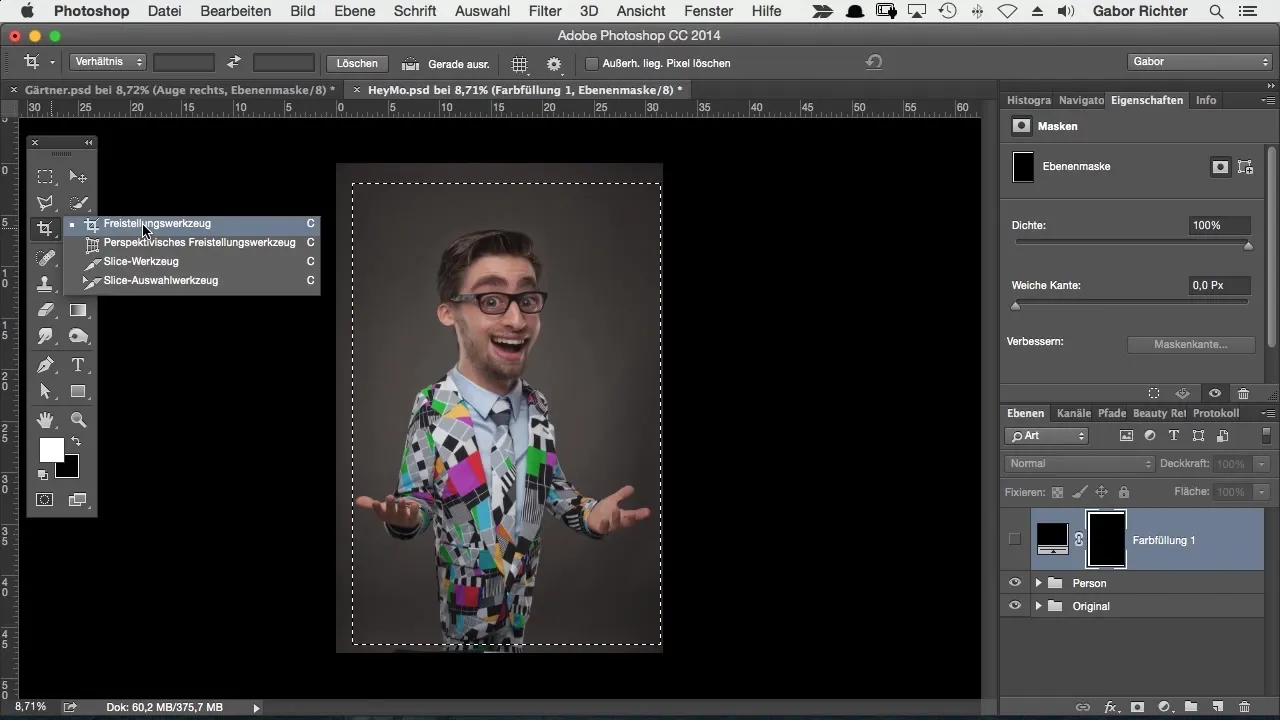The width and height of the screenshot is (1280, 720).
Task: Add vector mask in Properties panel
Action: [x=1246, y=168]
